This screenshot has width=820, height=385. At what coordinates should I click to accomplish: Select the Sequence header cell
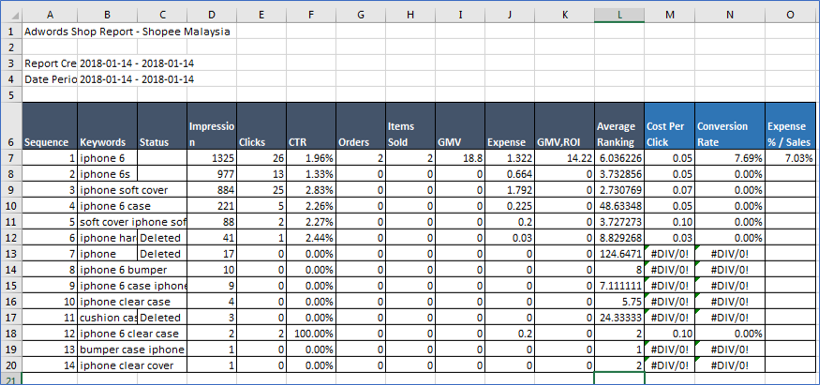(50, 126)
